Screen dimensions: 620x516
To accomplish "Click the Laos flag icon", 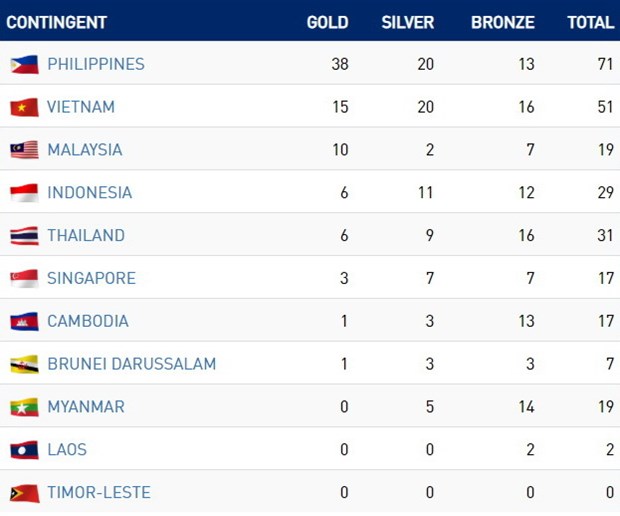I will (x=24, y=450).
